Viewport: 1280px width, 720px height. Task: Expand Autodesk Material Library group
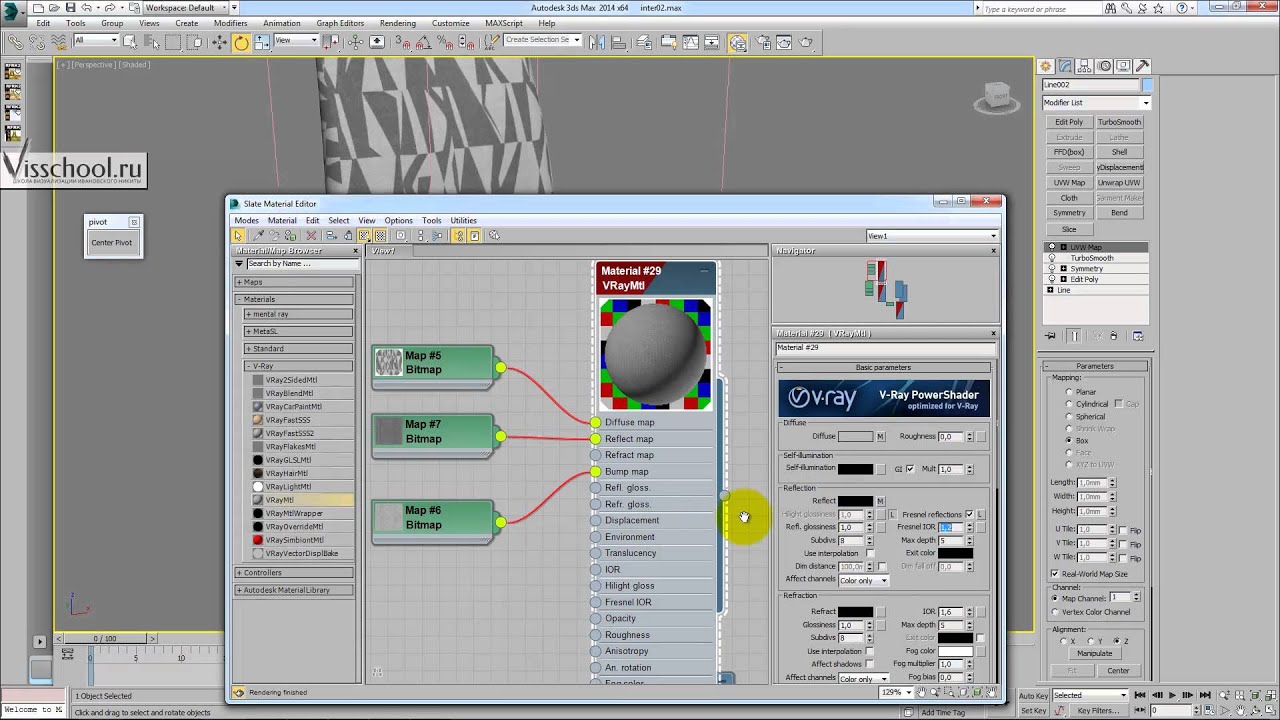pos(294,590)
